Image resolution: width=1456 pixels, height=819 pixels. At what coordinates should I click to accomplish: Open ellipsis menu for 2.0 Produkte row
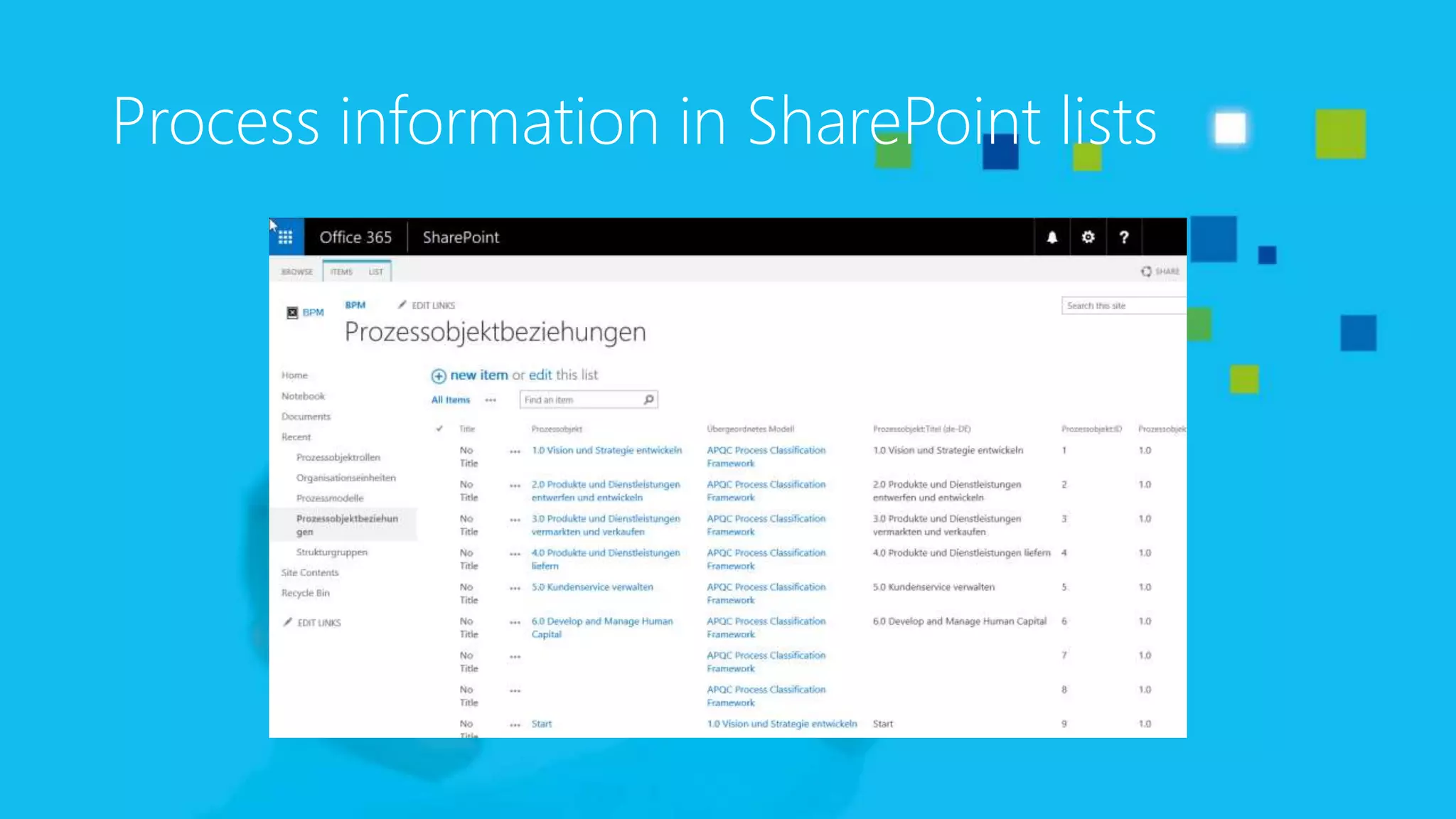[515, 486]
